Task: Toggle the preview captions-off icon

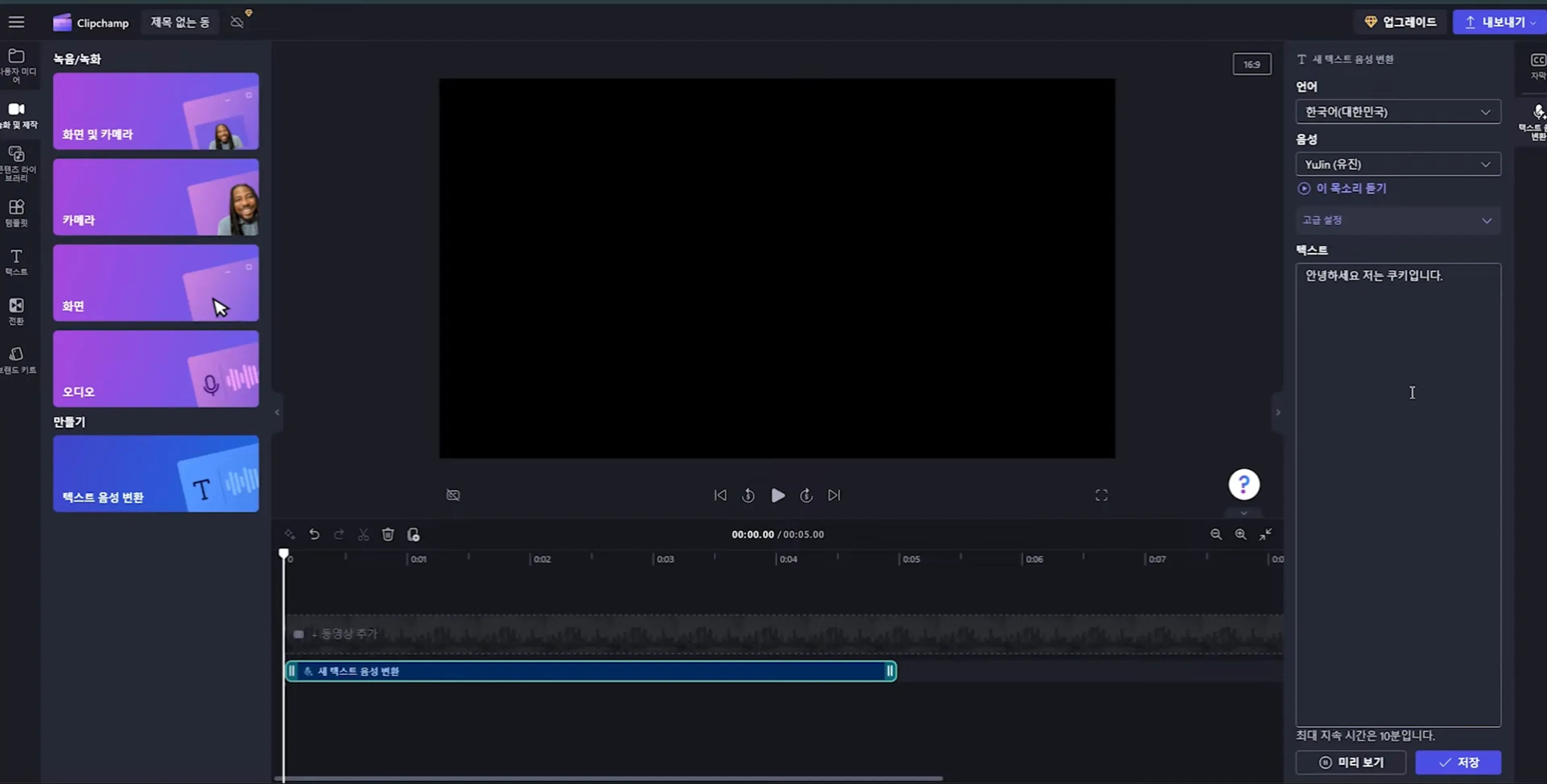Action: [453, 495]
